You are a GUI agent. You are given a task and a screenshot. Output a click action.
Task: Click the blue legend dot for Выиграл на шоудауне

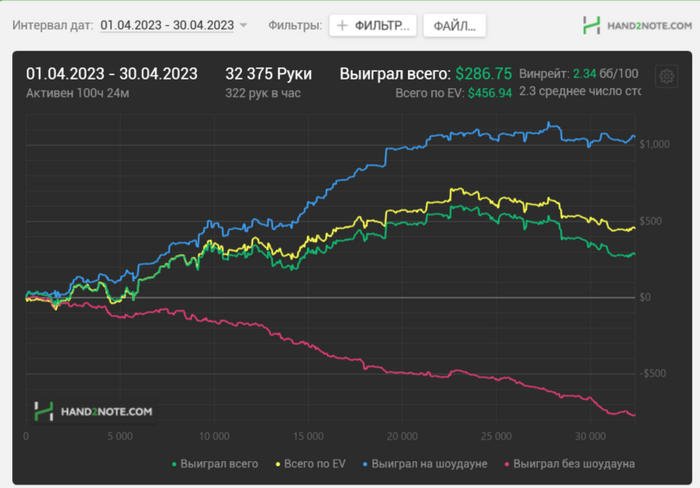click(365, 464)
